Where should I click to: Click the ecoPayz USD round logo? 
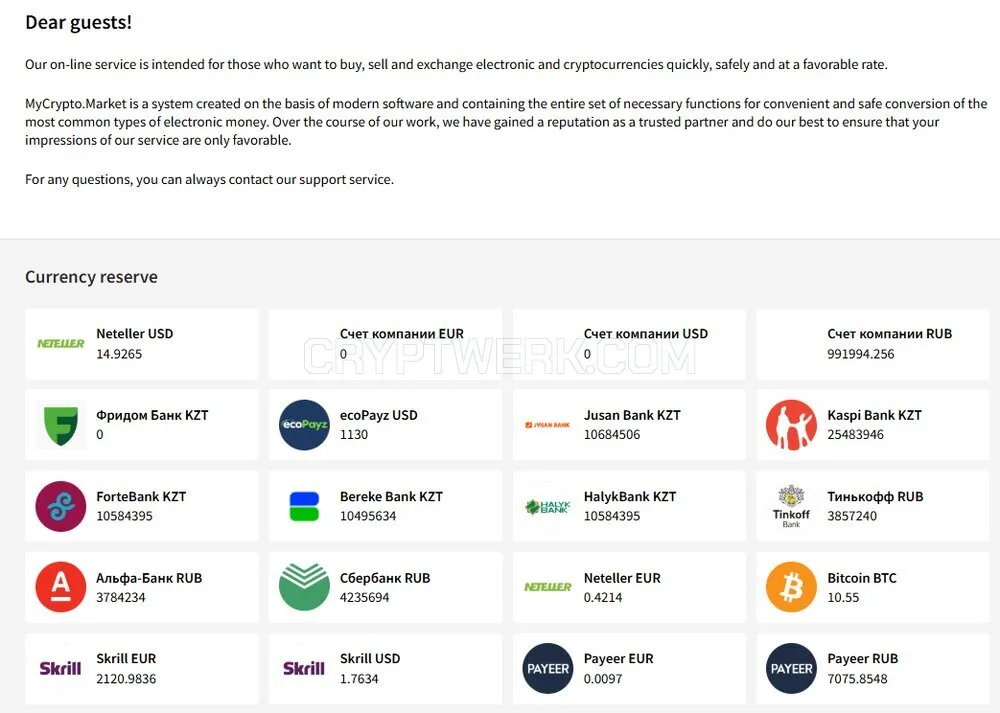pyautogui.click(x=304, y=425)
